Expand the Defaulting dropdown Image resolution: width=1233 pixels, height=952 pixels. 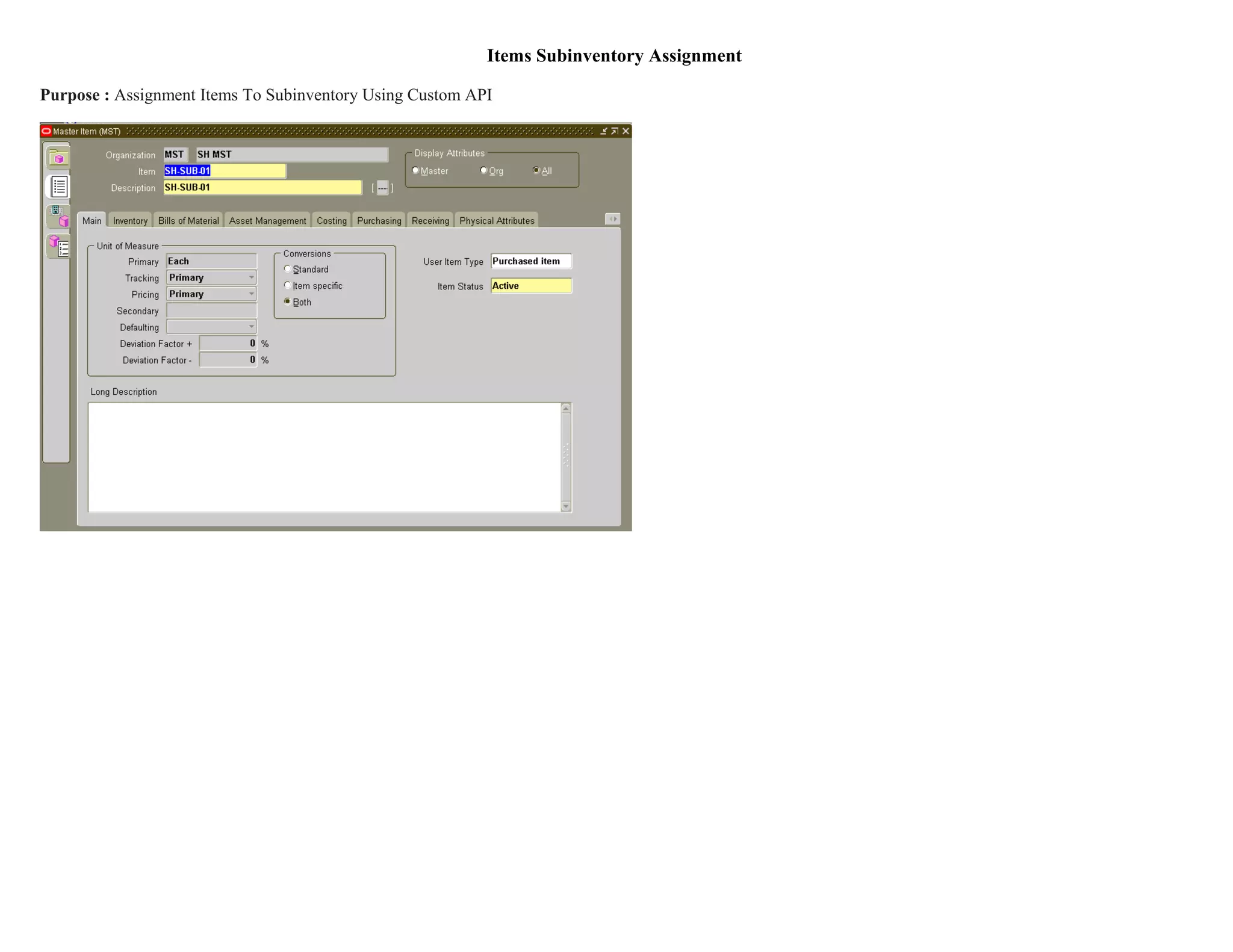click(x=251, y=327)
